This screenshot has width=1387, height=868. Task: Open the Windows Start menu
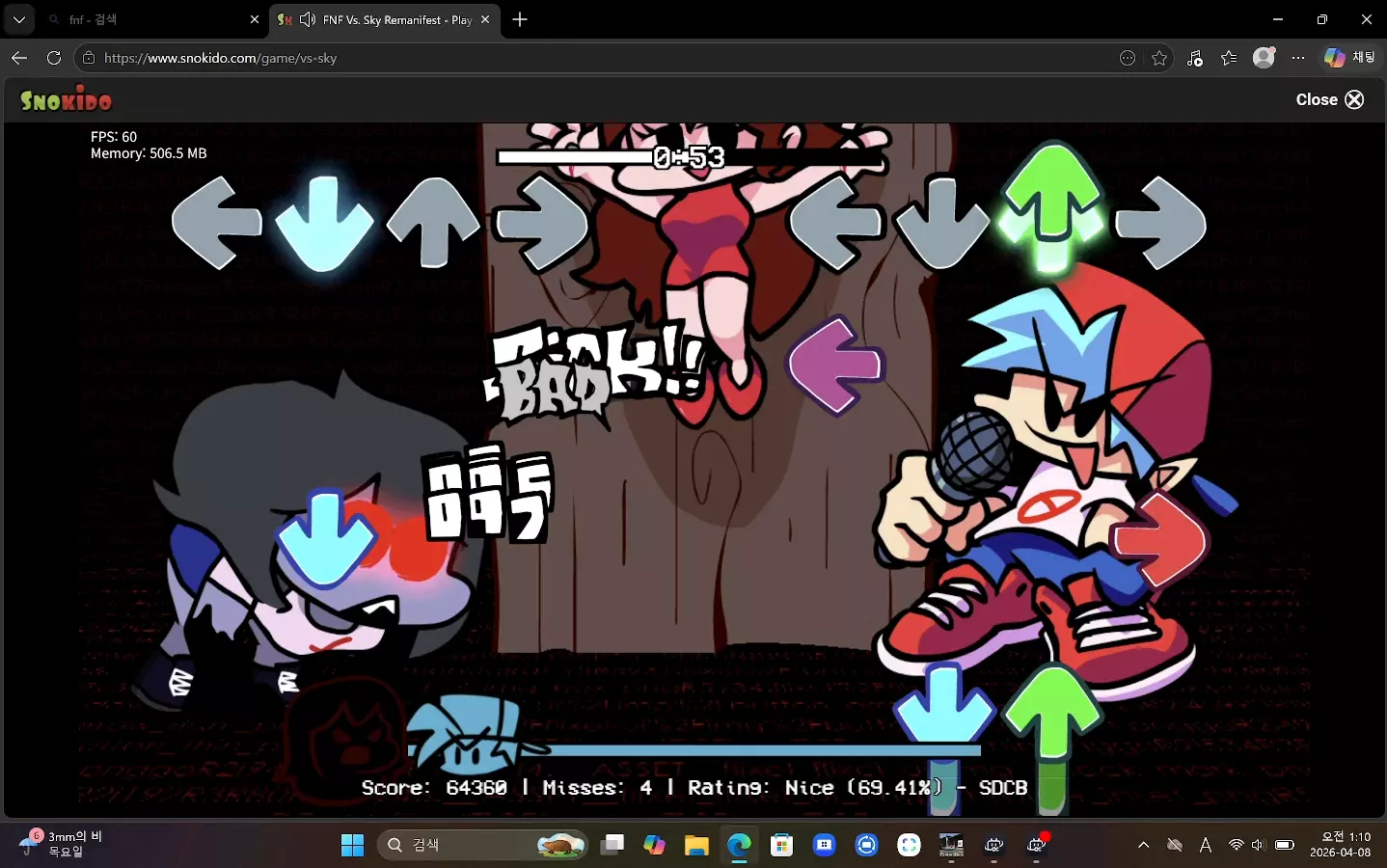[x=352, y=846]
